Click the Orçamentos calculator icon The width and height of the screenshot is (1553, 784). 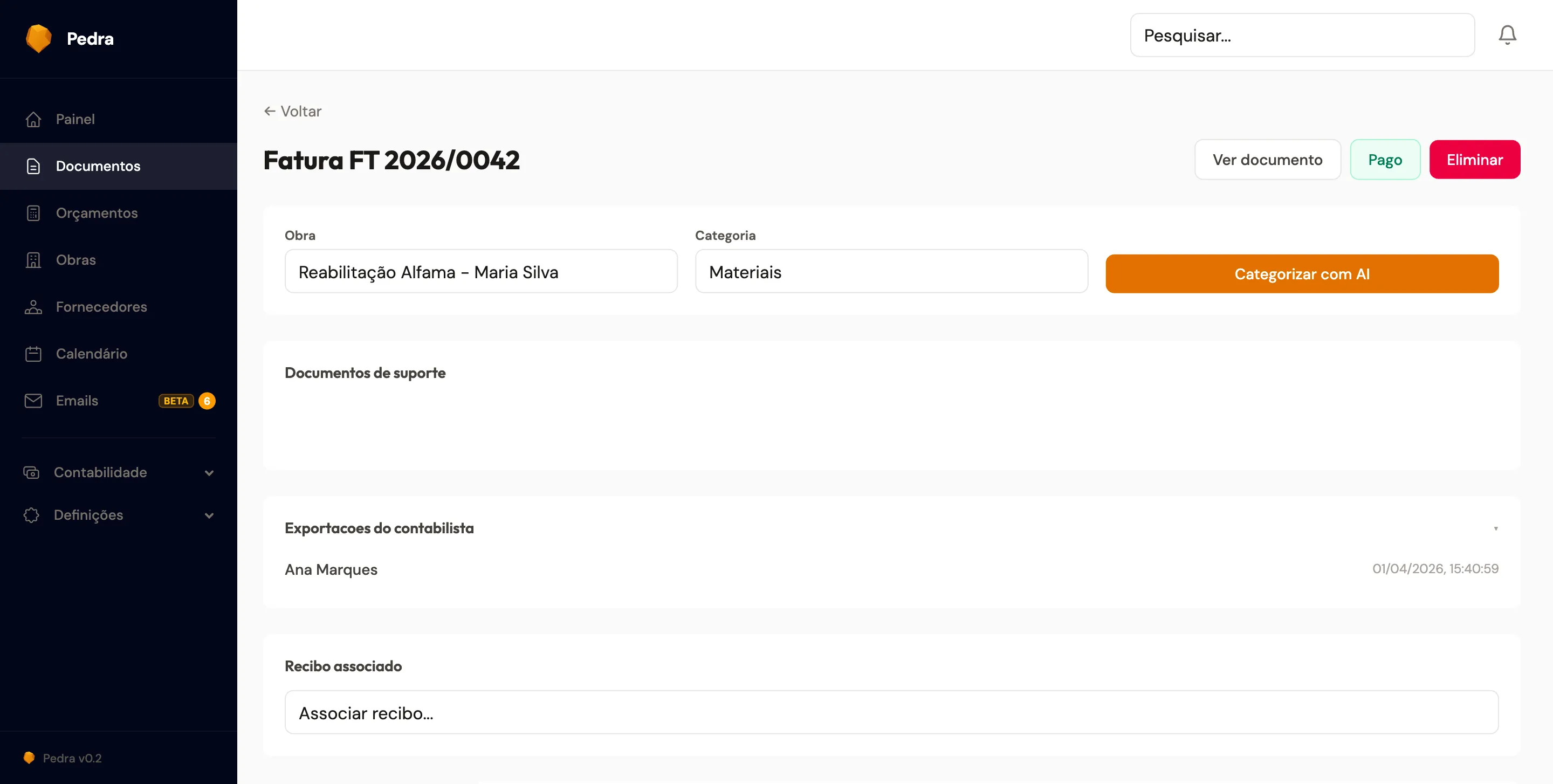[34, 214]
